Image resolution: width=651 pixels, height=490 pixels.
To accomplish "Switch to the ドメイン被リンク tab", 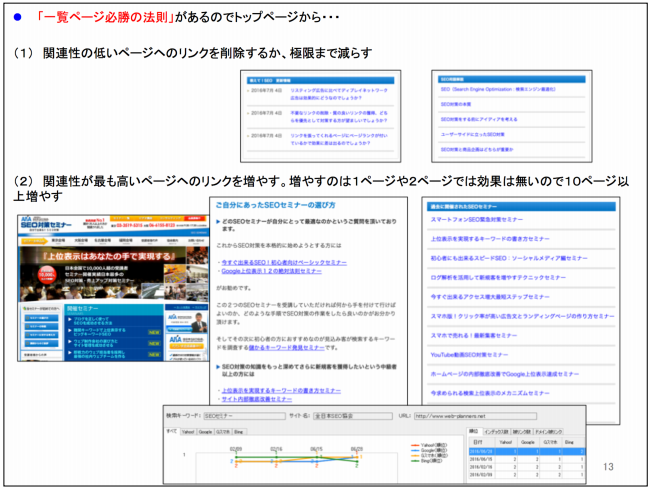I will pyautogui.click(x=548, y=432).
